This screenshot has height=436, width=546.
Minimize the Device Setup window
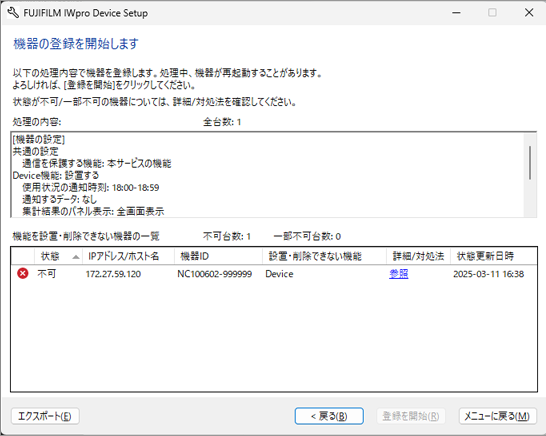pos(456,13)
